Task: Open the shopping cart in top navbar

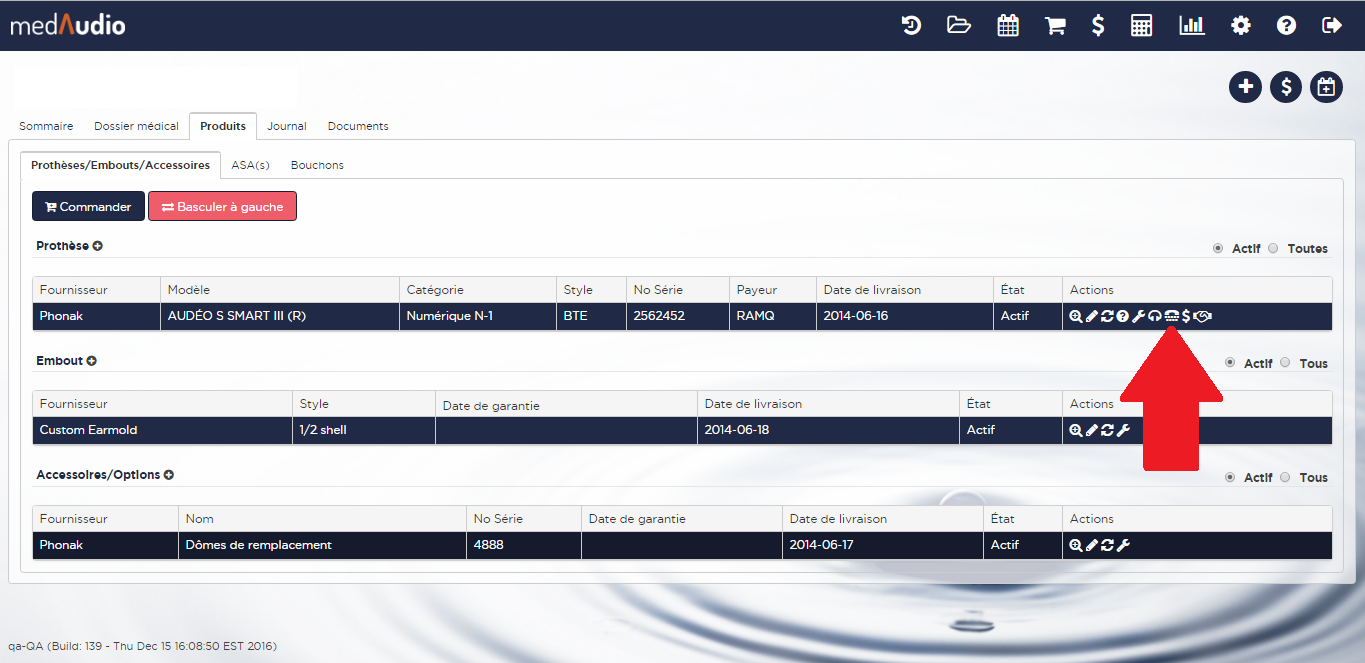Action: point(1055,26)
